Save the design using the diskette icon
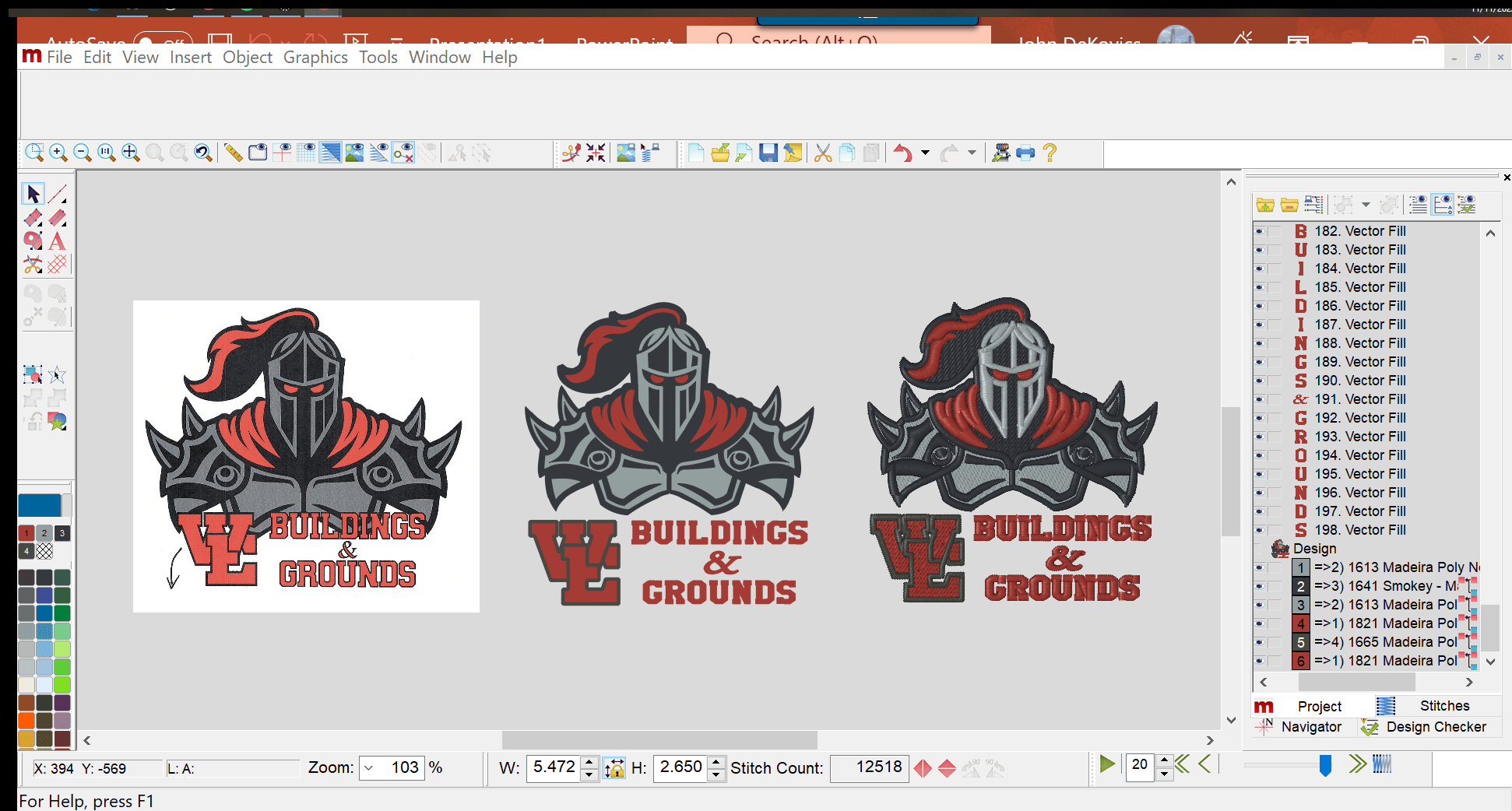Image resolution: width=1512 pixels, height=811 pixels. click(768, 153)
